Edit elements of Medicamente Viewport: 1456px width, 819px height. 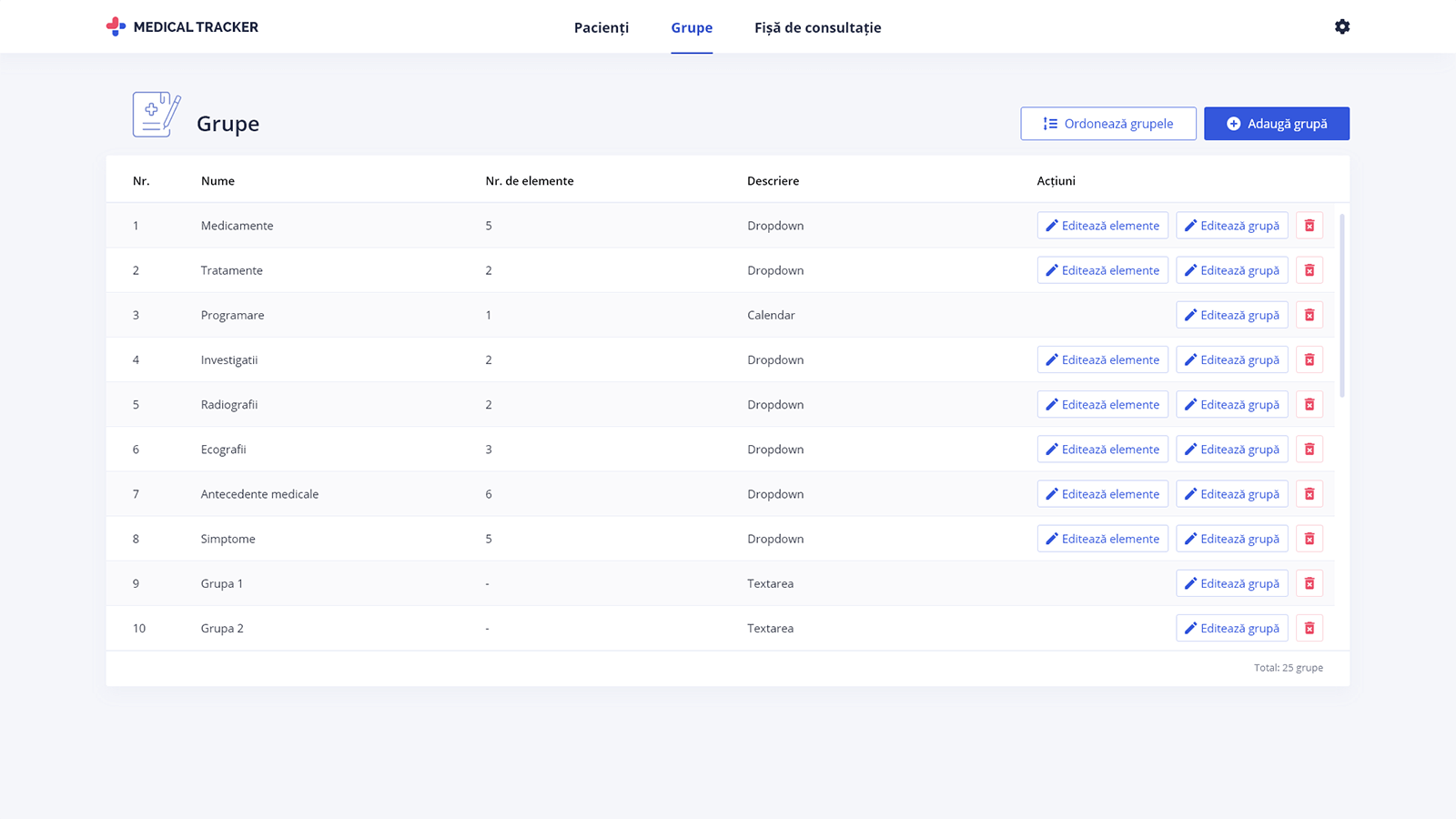1103,226
